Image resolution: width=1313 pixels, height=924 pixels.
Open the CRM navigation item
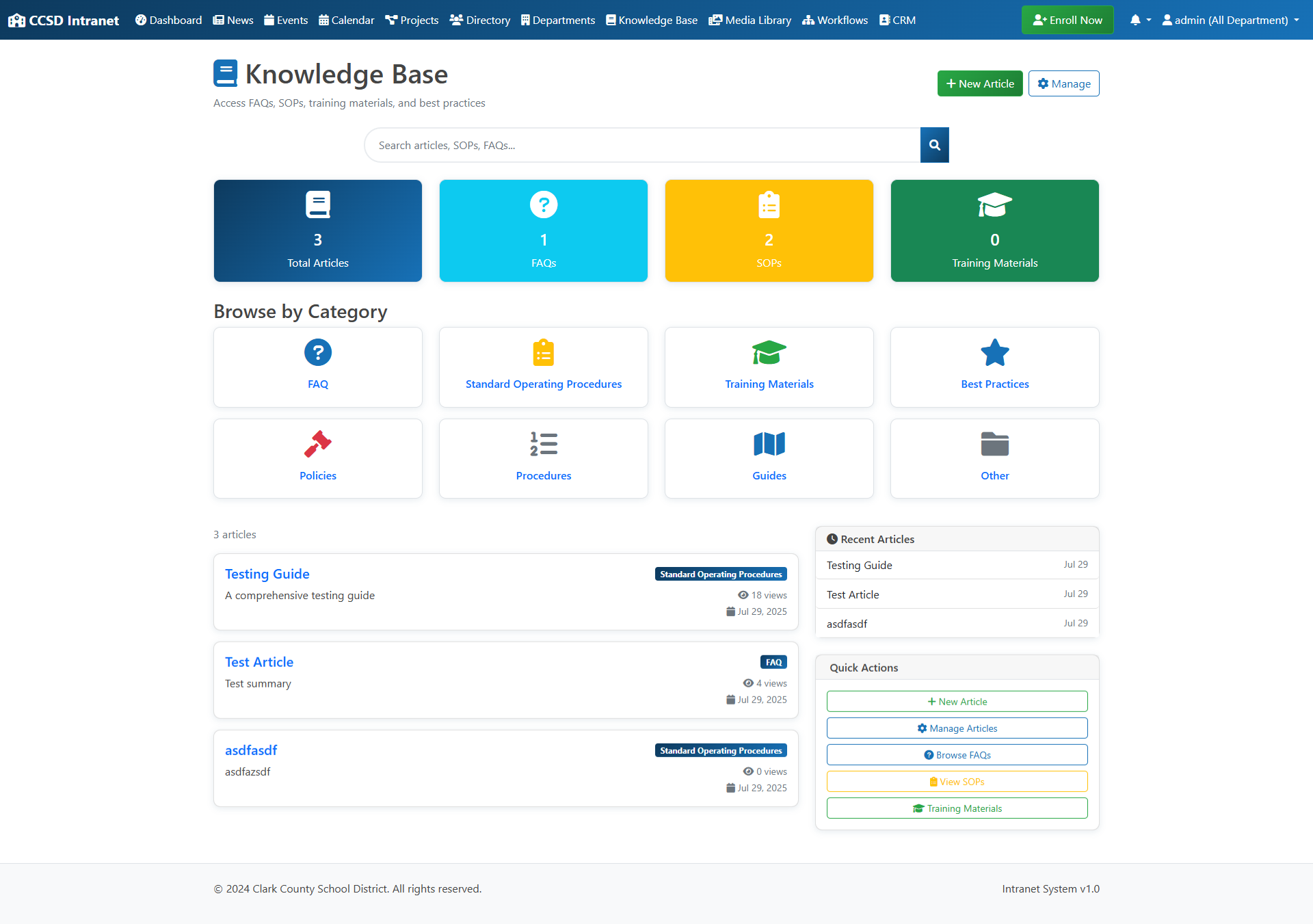coord(897,21)
